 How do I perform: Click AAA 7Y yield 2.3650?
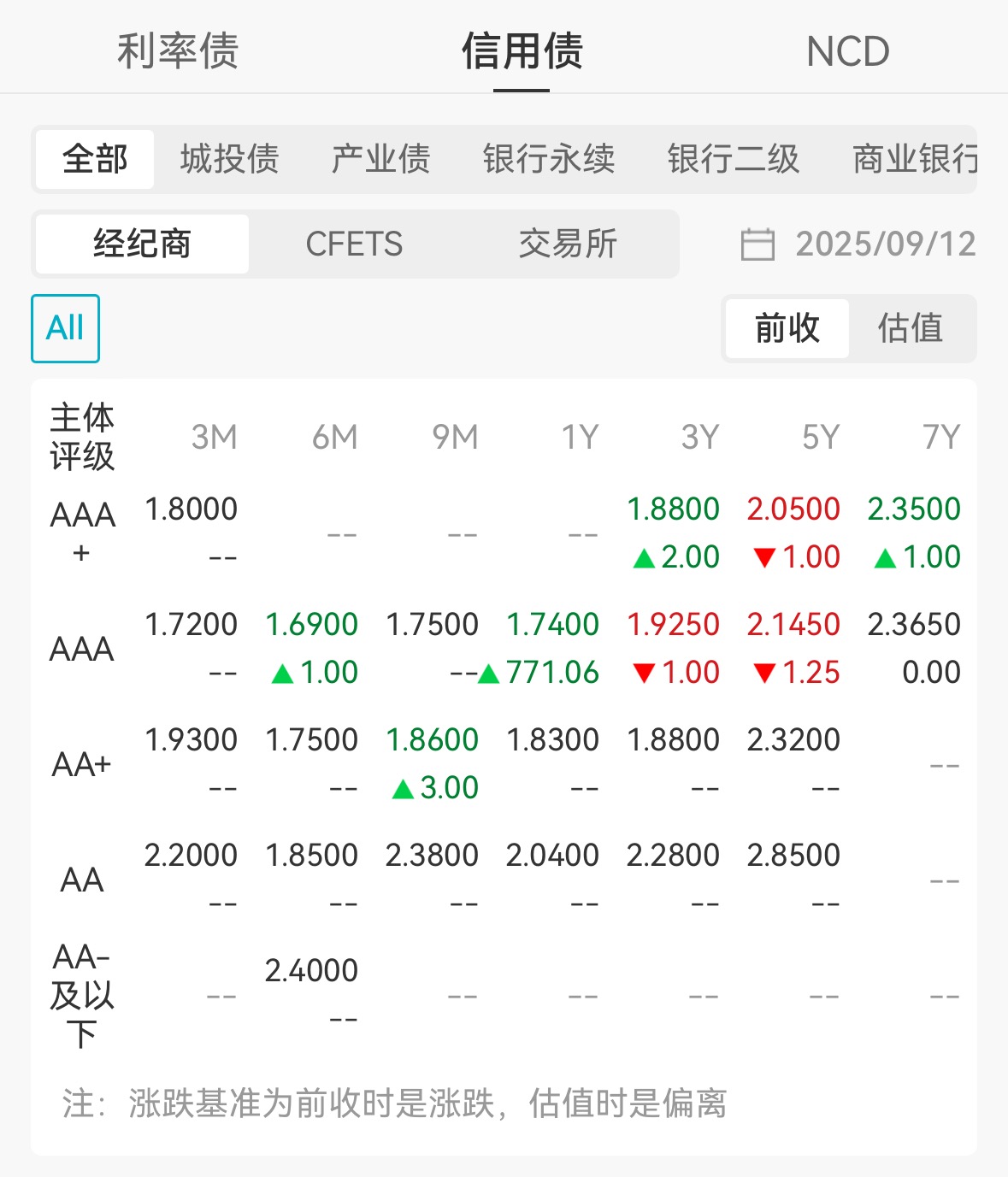point(915,624)
